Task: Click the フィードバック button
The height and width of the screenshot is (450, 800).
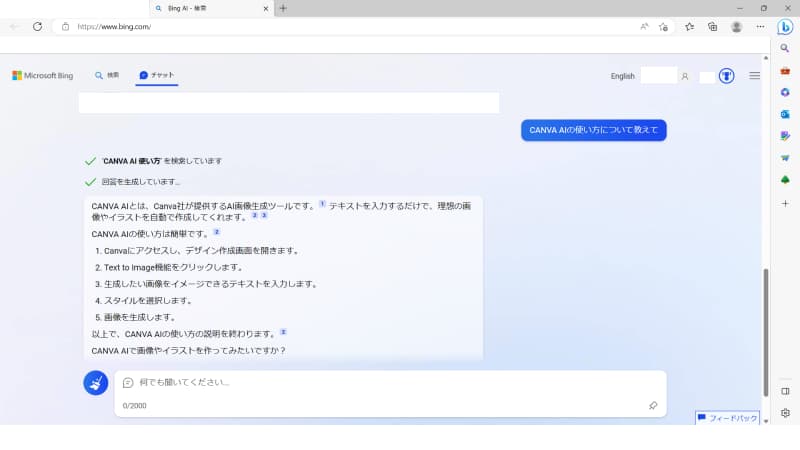Action: [727, 418]
